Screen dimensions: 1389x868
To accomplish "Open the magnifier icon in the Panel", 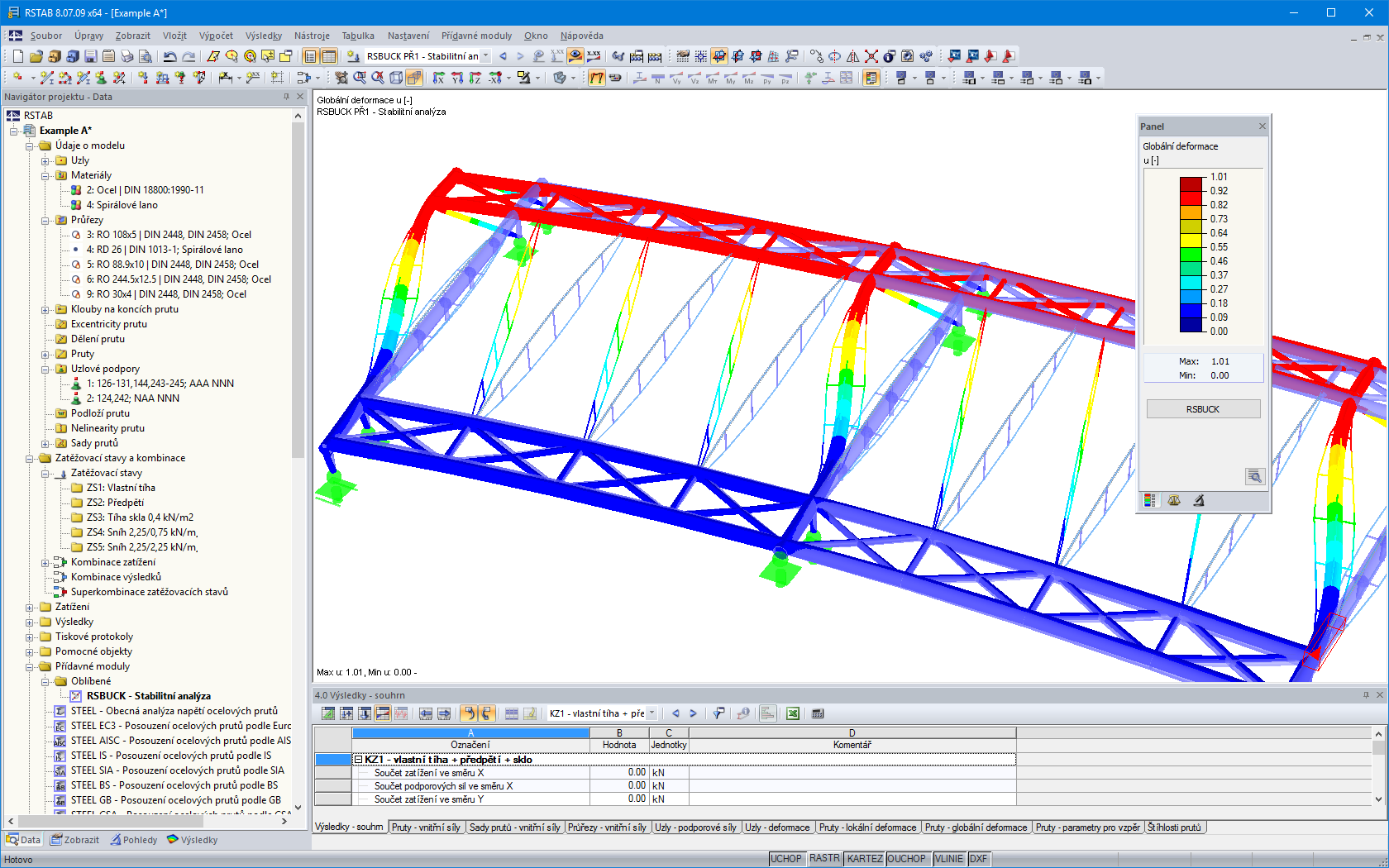I will click(x=1255, y=476).
